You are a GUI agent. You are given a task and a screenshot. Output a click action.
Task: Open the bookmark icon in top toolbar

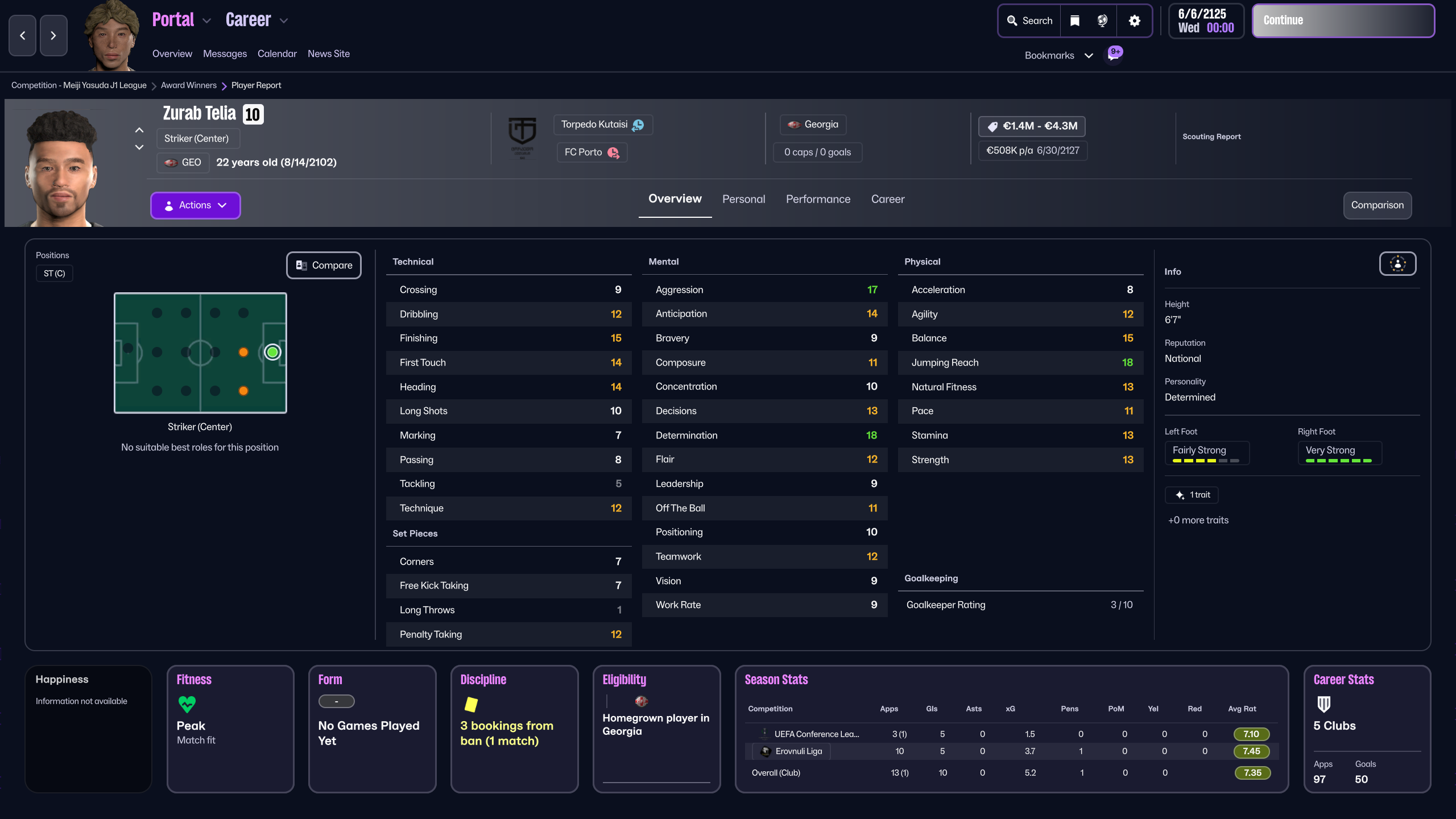(x=1074, y=21)
